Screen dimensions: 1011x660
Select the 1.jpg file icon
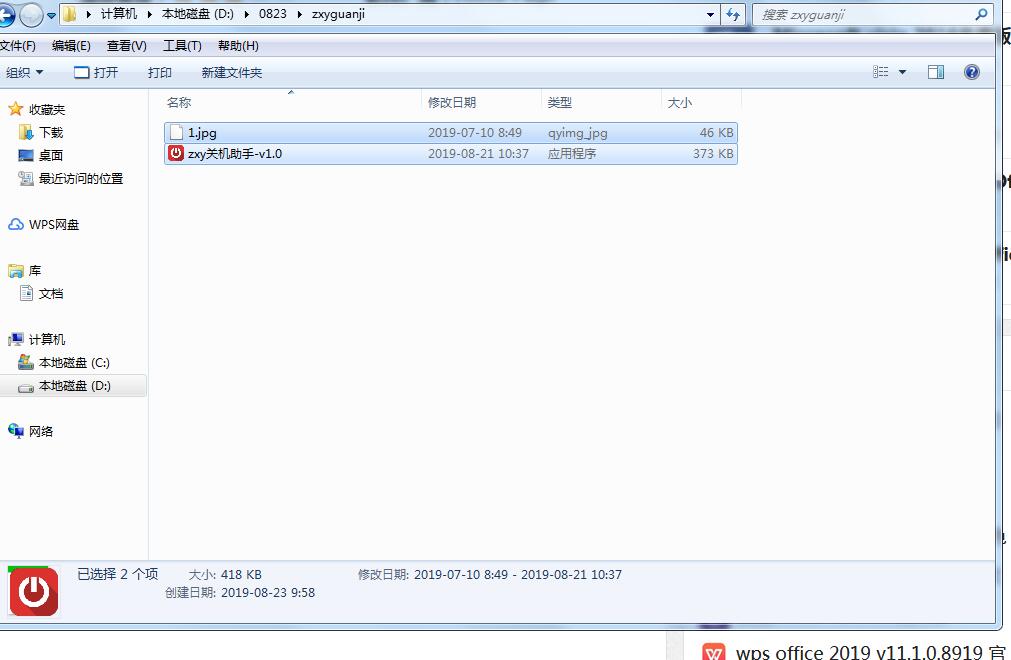[177, 132]
